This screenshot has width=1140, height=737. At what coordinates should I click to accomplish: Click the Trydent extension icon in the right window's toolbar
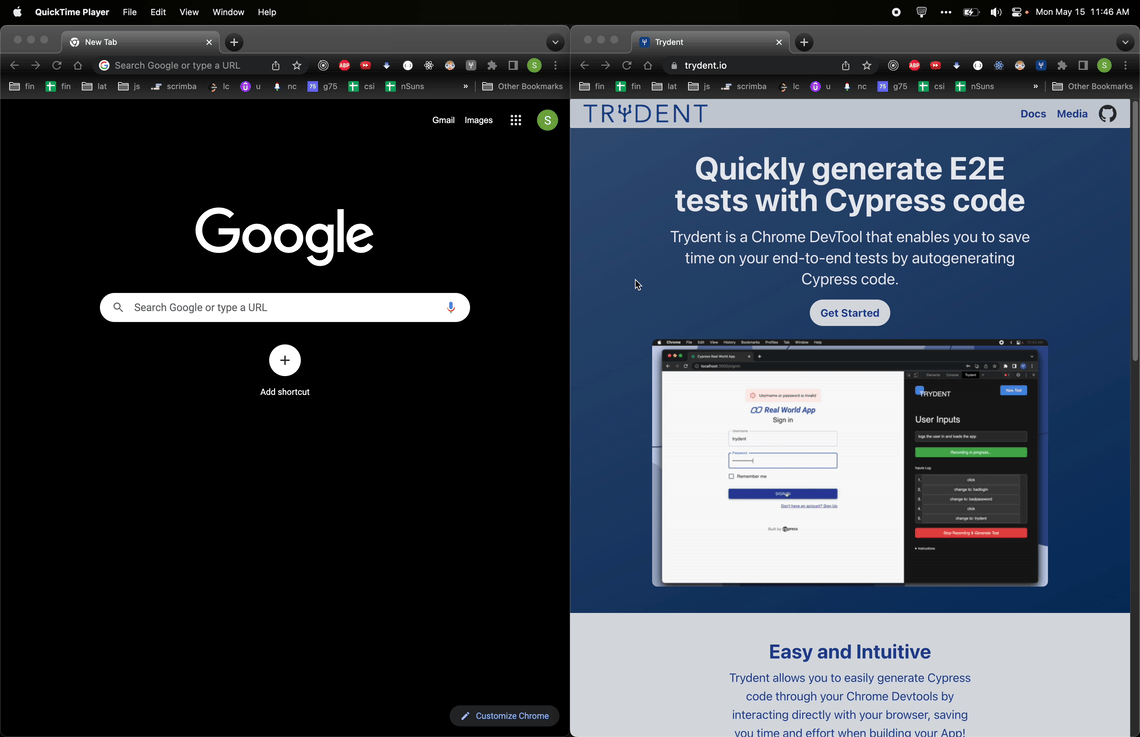click(x=1041, y=65)
